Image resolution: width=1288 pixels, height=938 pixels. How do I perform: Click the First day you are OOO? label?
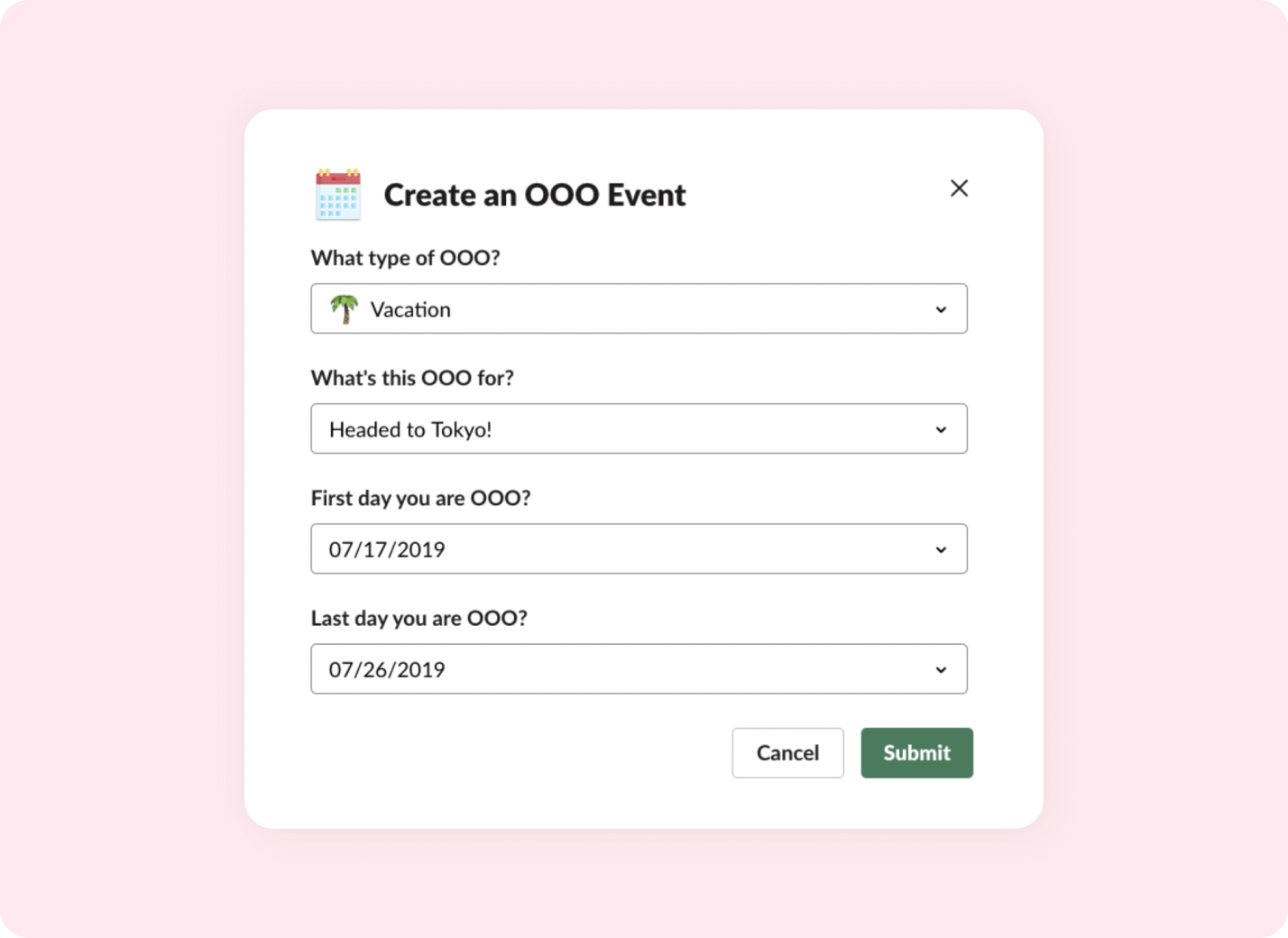pos(420,498)
